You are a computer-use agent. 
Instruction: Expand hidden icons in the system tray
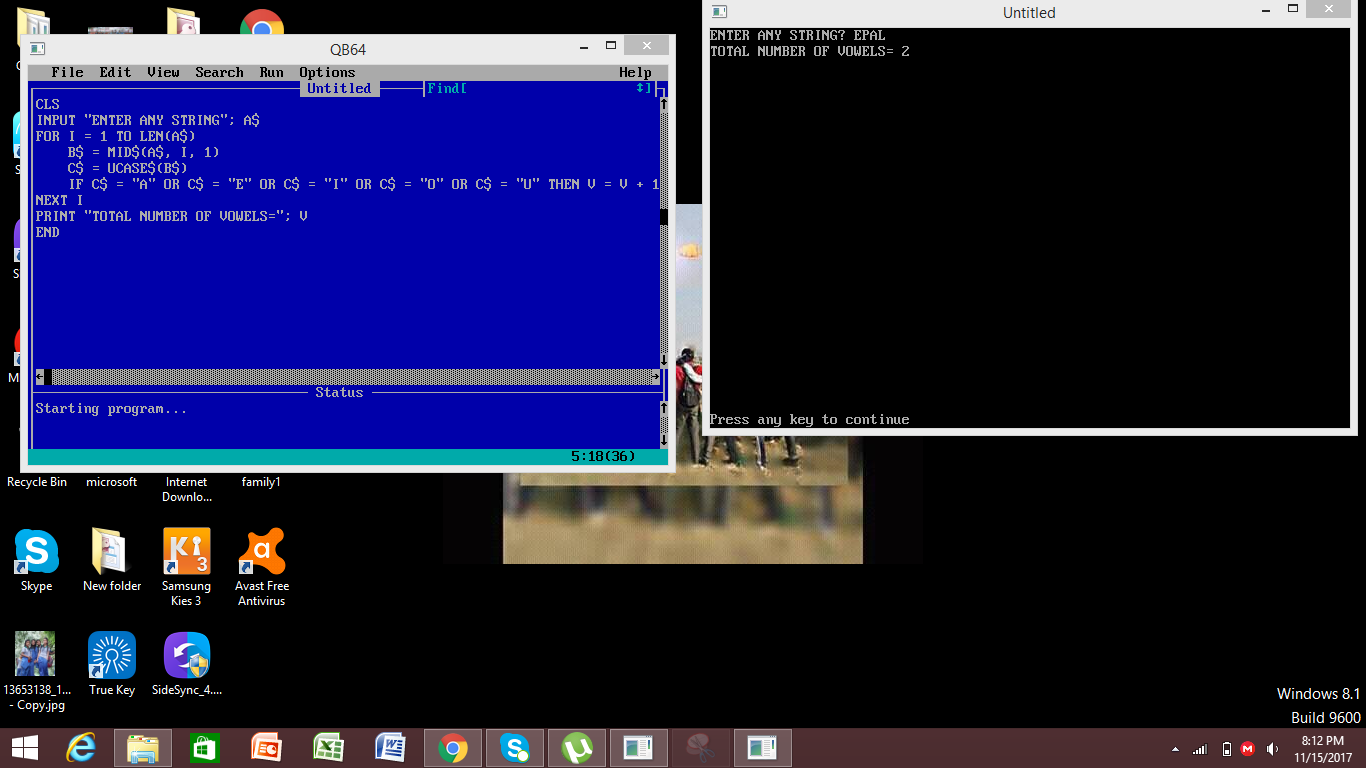1175,747
